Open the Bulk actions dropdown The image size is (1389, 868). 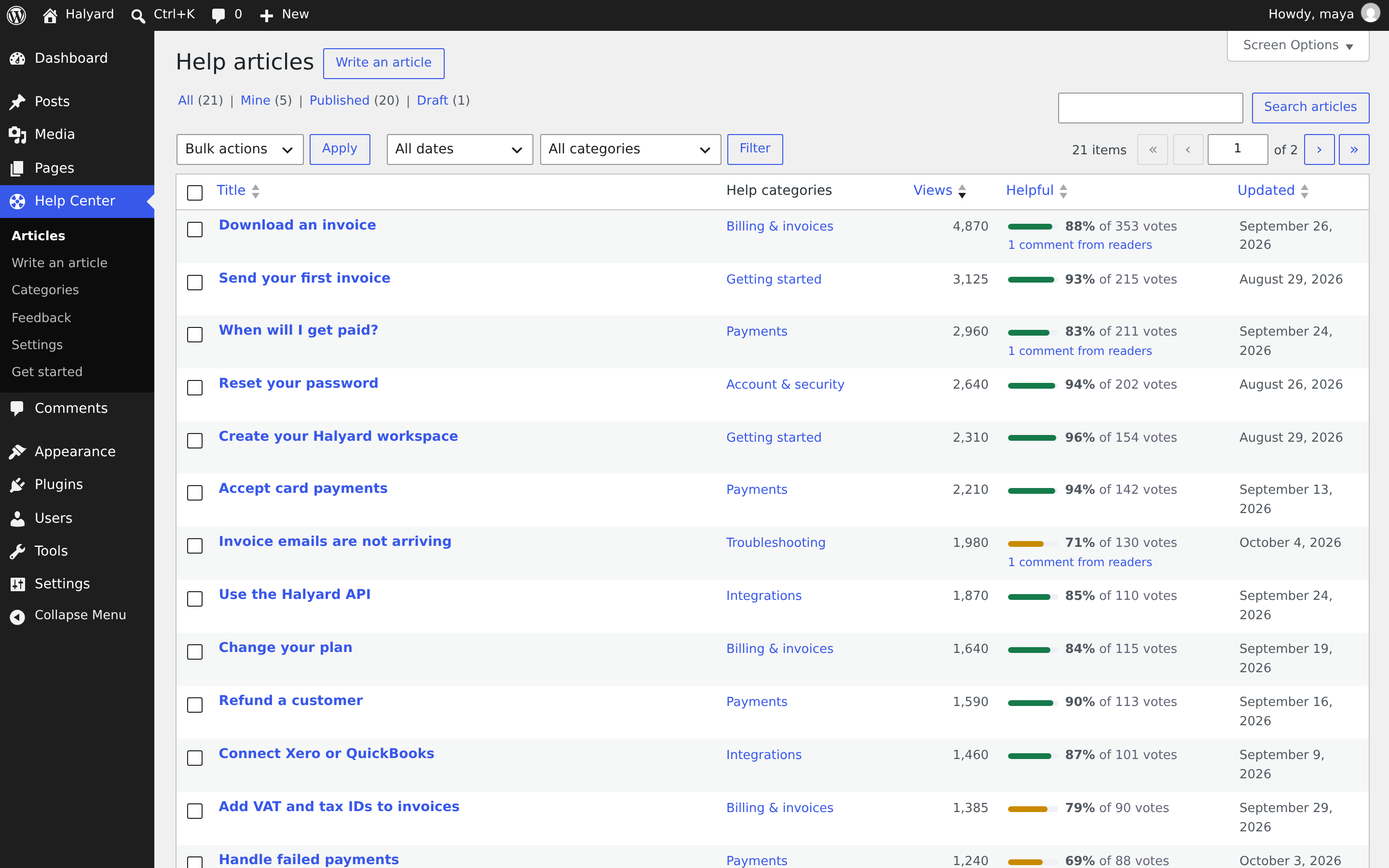240,149
